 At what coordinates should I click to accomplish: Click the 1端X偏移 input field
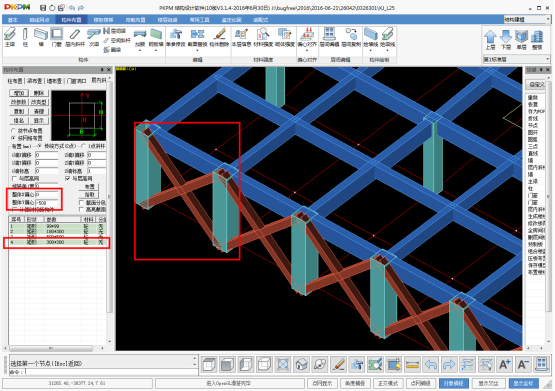click(x=46, y=155)
